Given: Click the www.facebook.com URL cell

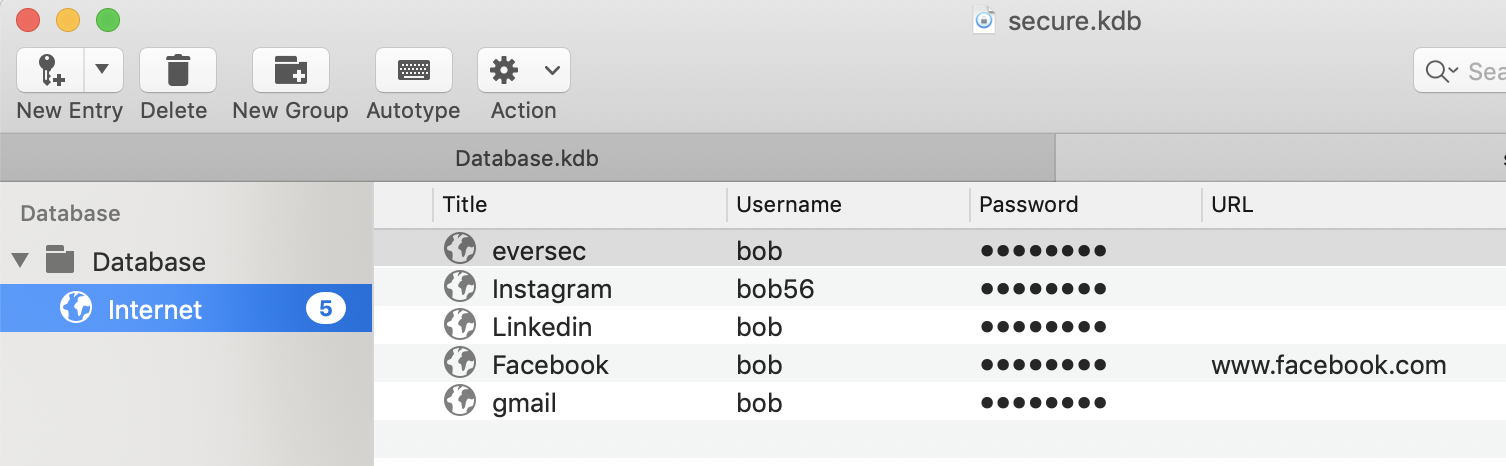Looking at the screenshot, I should [1329, 365].
